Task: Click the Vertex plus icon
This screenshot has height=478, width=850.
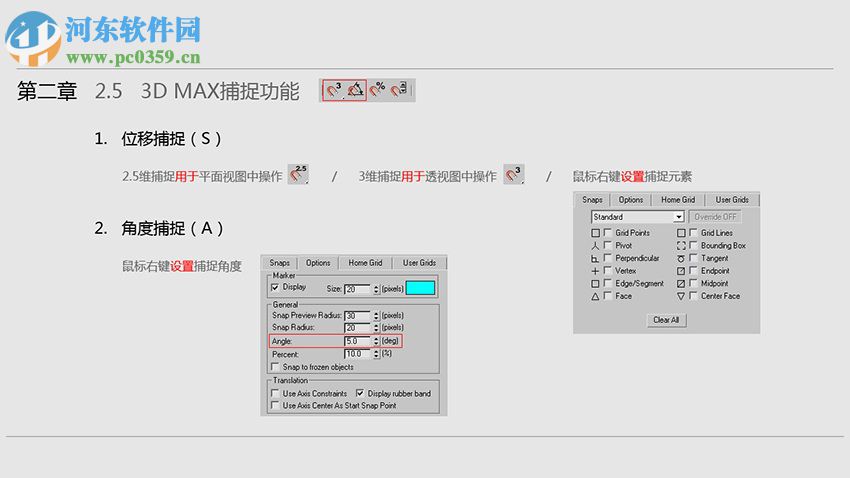Action: click(595, 271)
